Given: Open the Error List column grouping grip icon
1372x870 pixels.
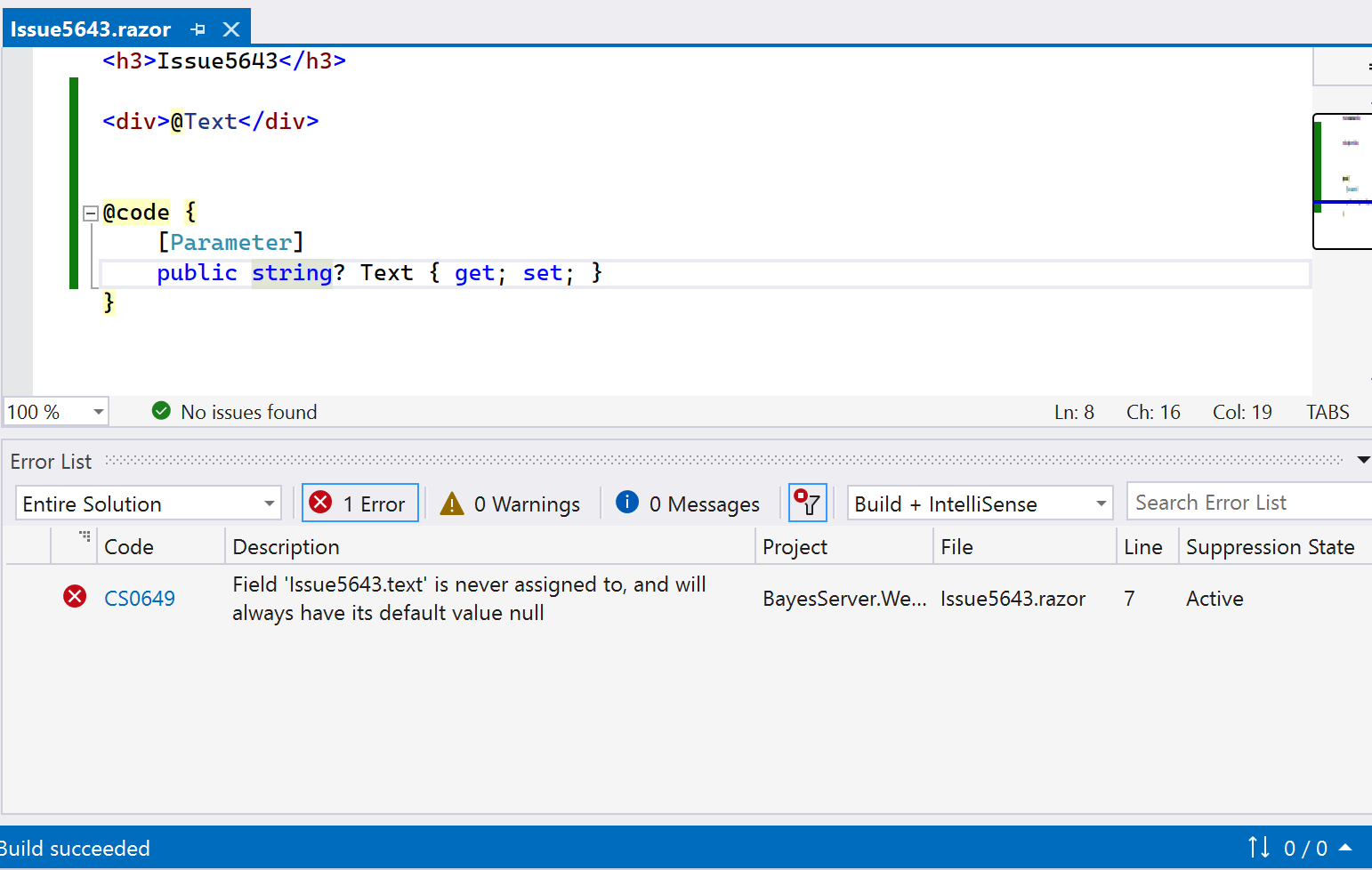Looking at the screenshot, I should tap(85, 536).
